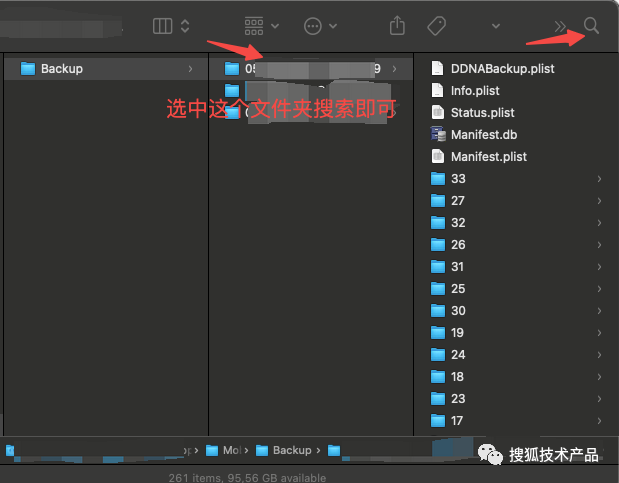Click Backup in the bottom path bar
The height and width of the screenshot is (483, 619).
tap(284, 450)
